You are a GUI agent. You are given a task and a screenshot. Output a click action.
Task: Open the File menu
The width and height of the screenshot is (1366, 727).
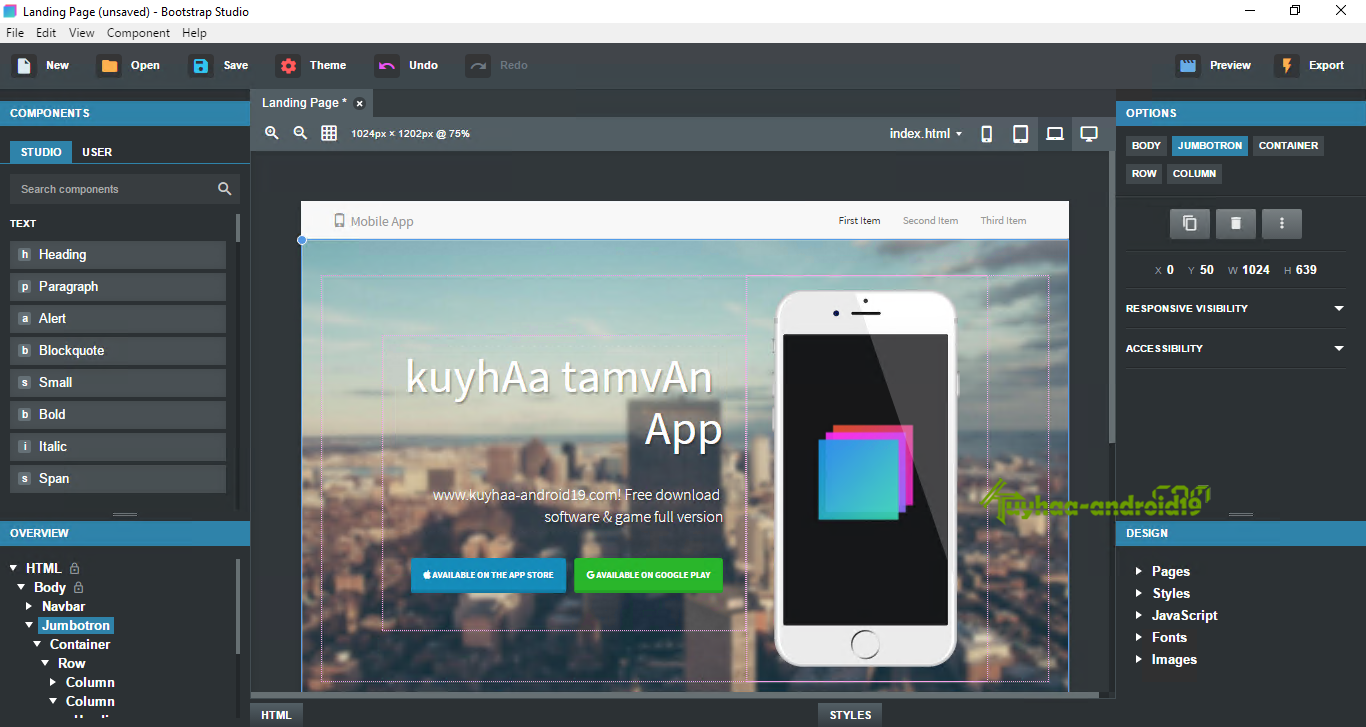click(x=15, y=33)
